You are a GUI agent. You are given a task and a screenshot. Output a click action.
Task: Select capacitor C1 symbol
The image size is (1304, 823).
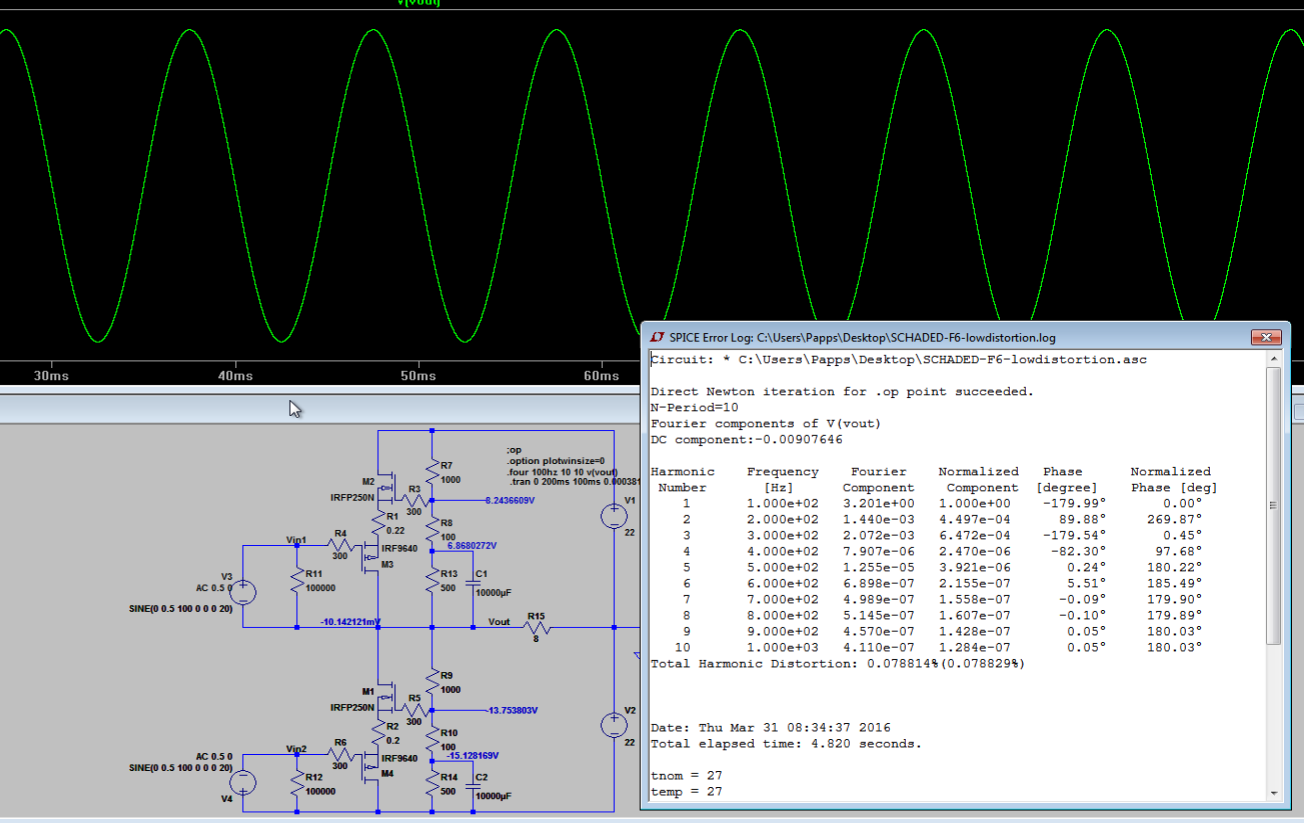[472, 582]
